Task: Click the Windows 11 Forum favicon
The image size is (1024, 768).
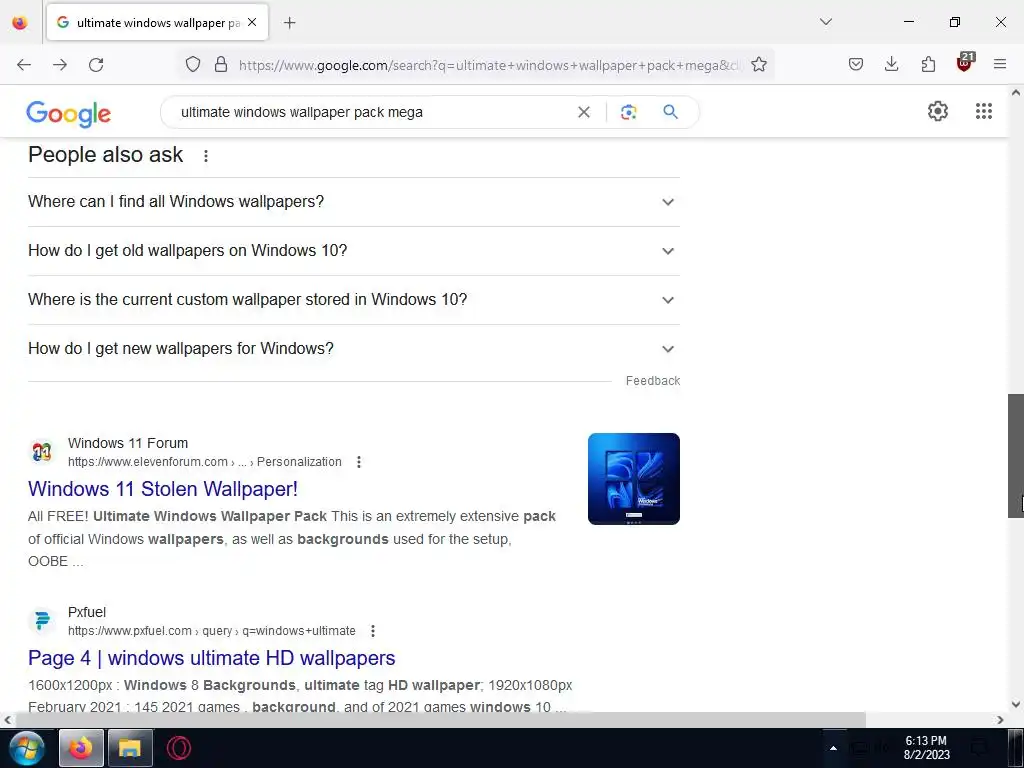Action: coord(42,452)
